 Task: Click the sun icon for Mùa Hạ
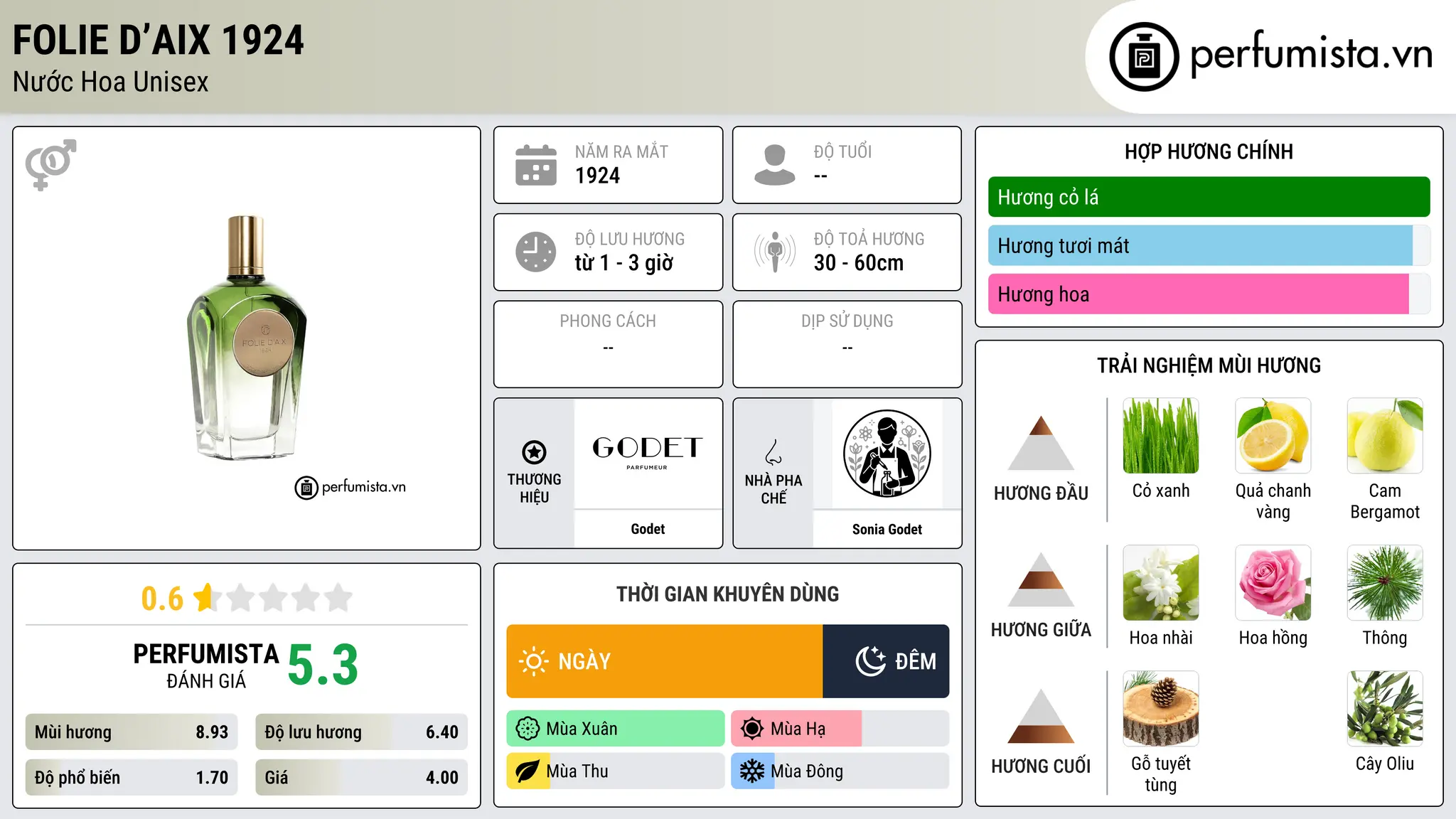tap(752, 729)
